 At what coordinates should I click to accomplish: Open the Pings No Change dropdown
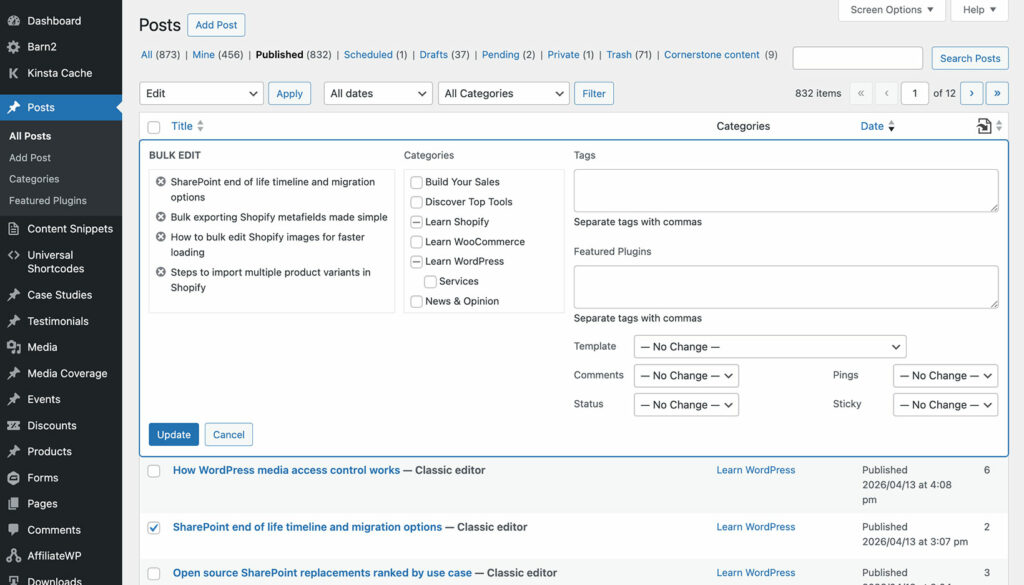(x=945, y=375)
